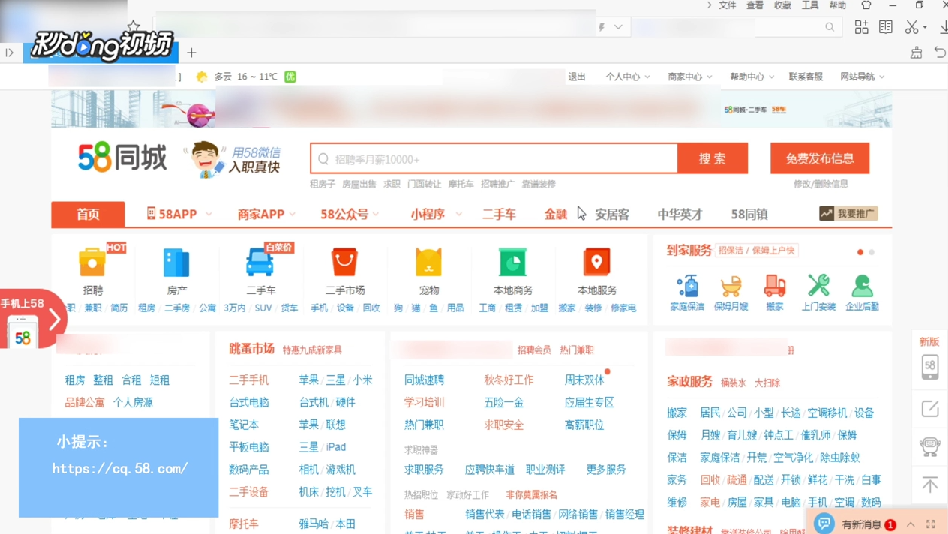Open the 同城速聘 link
The height and width of the screenshot is (534, 948).
coord(424,380)
